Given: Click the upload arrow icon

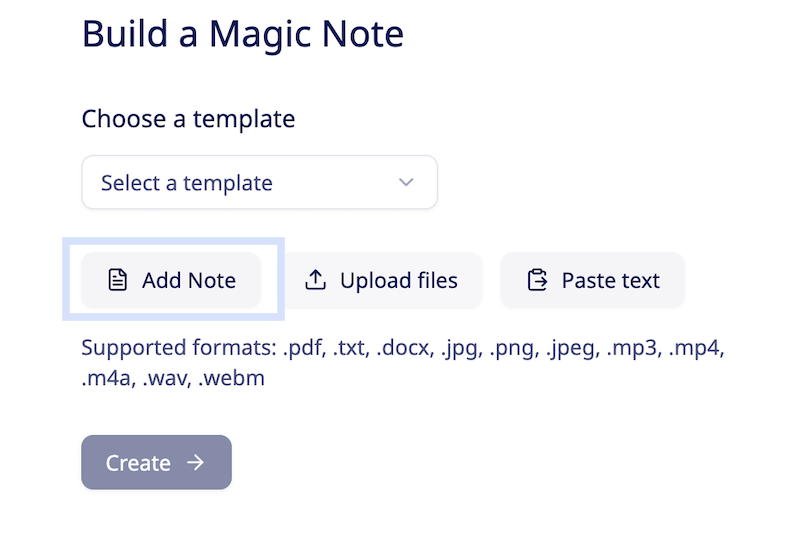Looking at the screenshot, I should (316, 280).
